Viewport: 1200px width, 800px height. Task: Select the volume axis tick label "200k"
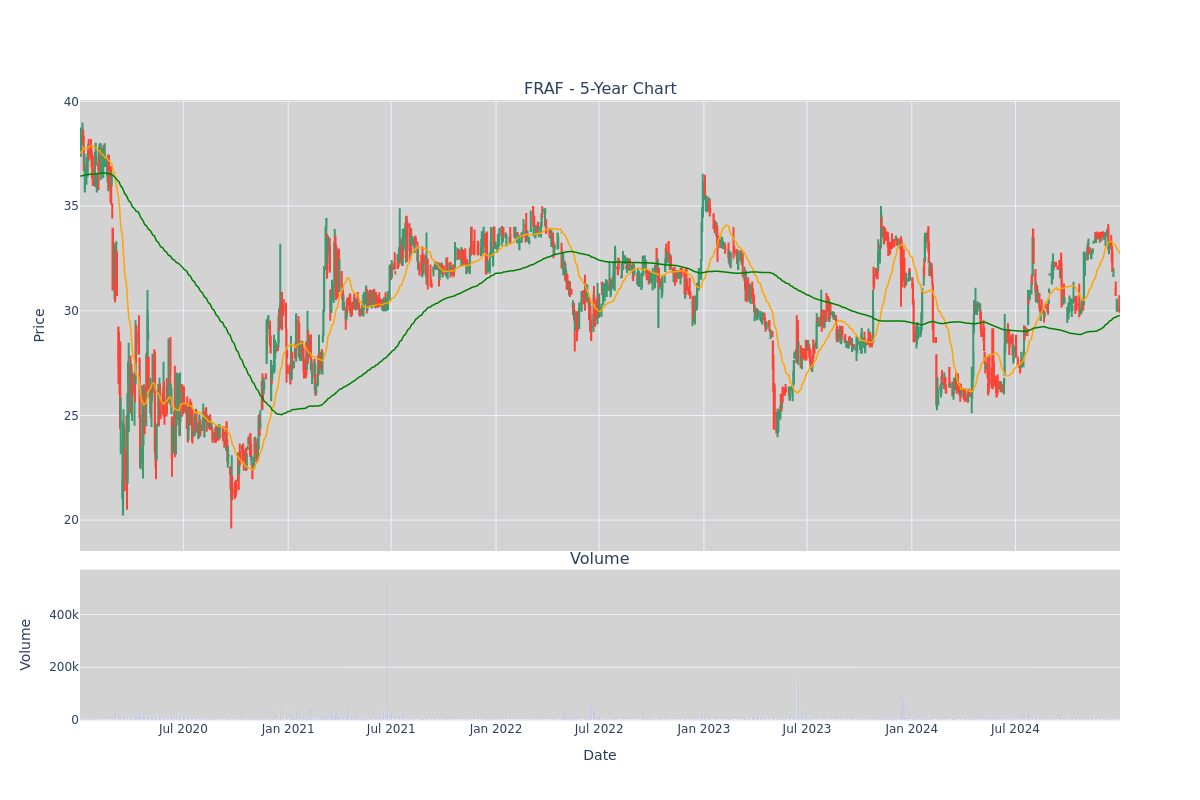pos(64,667)
